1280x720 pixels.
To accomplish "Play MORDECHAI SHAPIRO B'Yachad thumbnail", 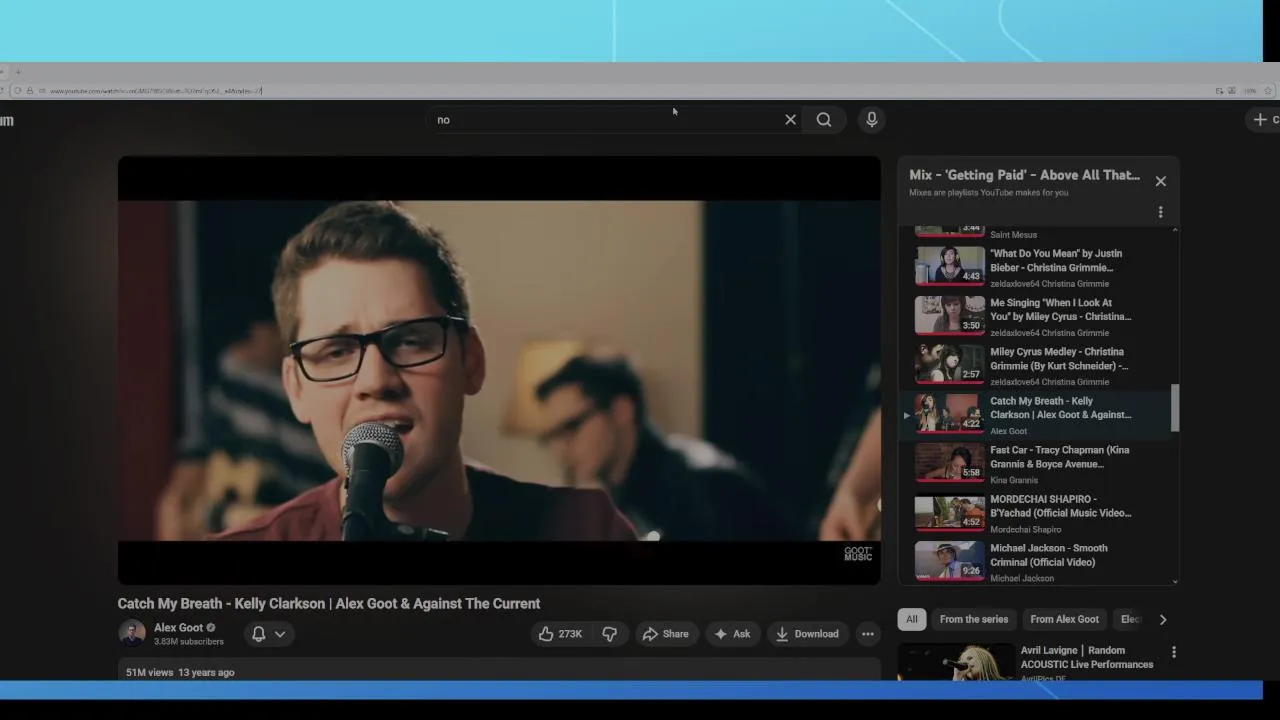I will coord(950,511).
